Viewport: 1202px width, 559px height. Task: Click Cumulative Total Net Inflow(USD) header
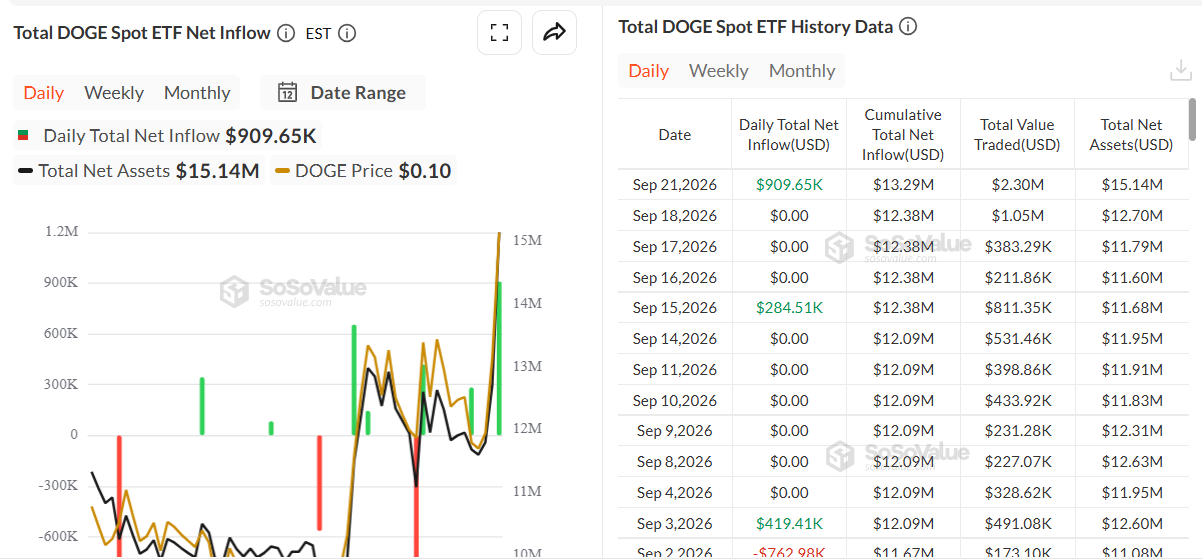903,135
